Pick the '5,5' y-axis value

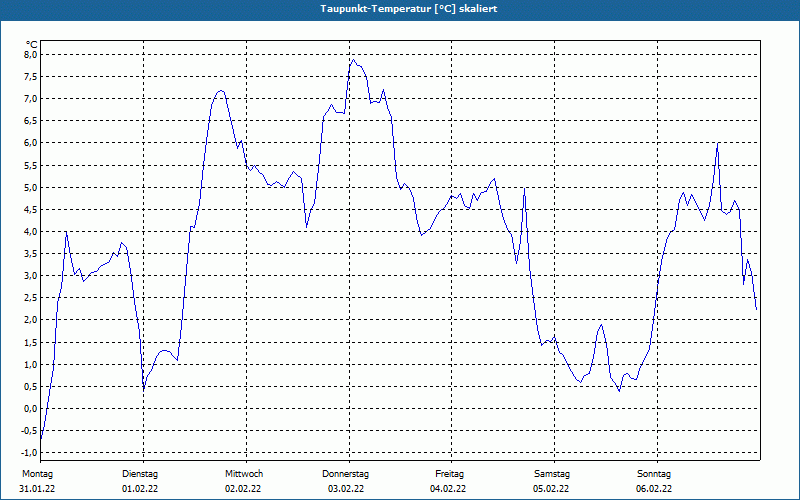point(31,165)
